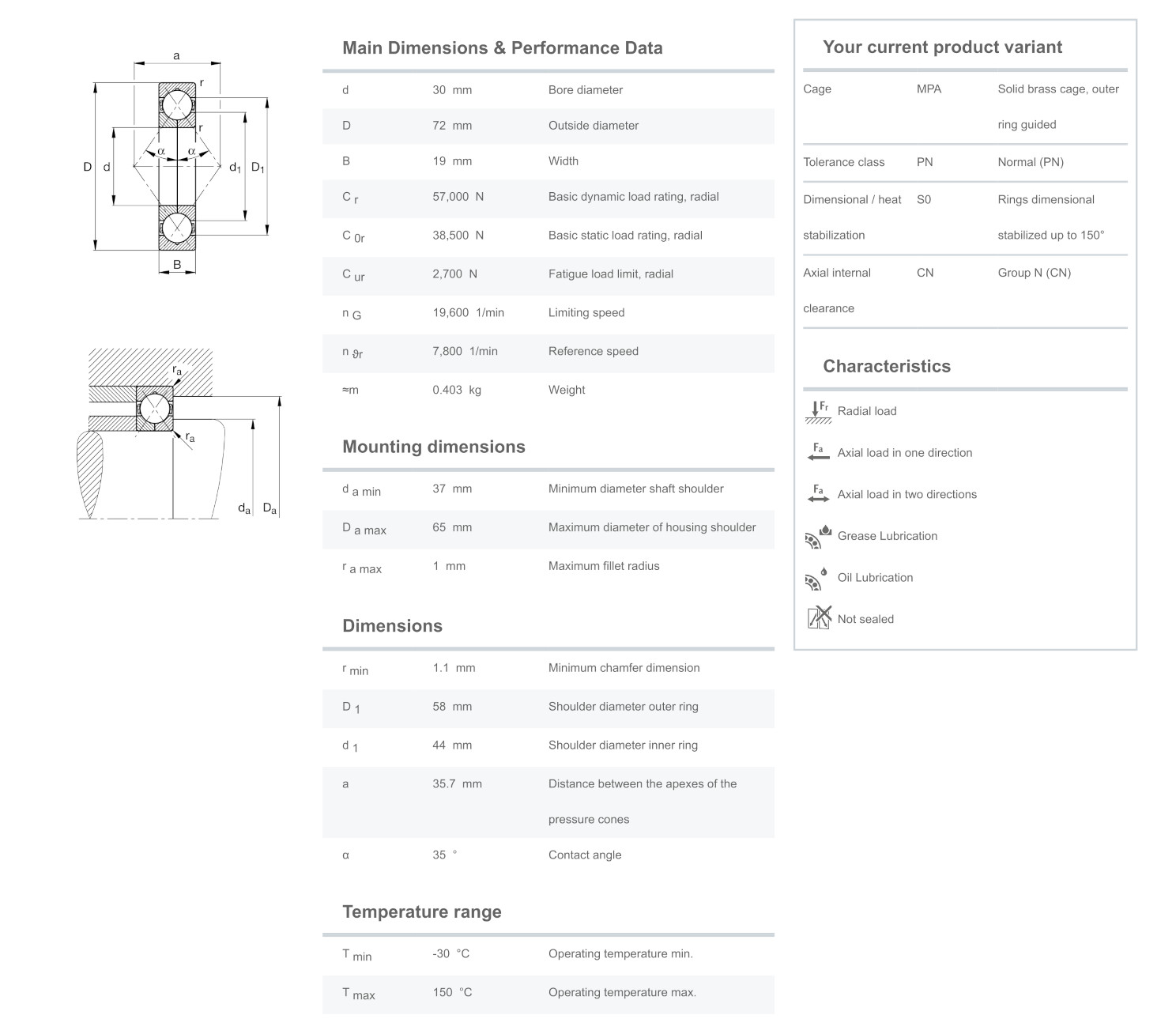1176x1019 pixels.
Task: Click the Axial load in two directions icon
Action: click(x=818, y=494)
